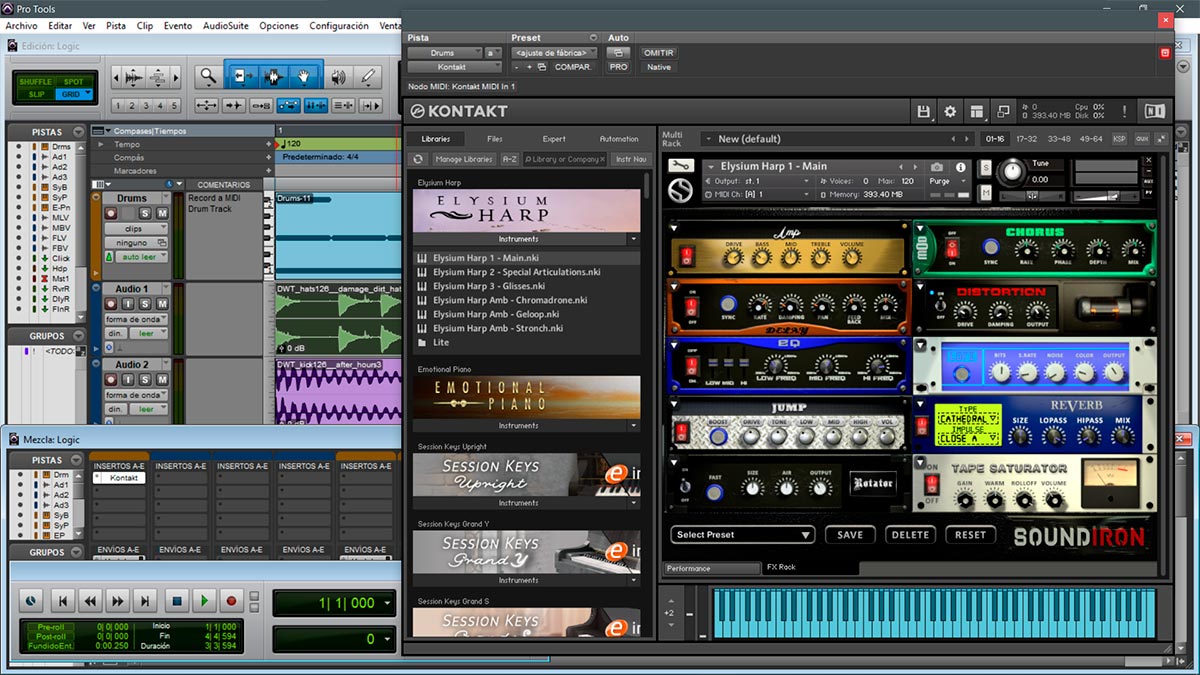Screen dimensions: 1200x675
Task: Click the RESET button in FX rack
Action: click(x=970, y=535)
